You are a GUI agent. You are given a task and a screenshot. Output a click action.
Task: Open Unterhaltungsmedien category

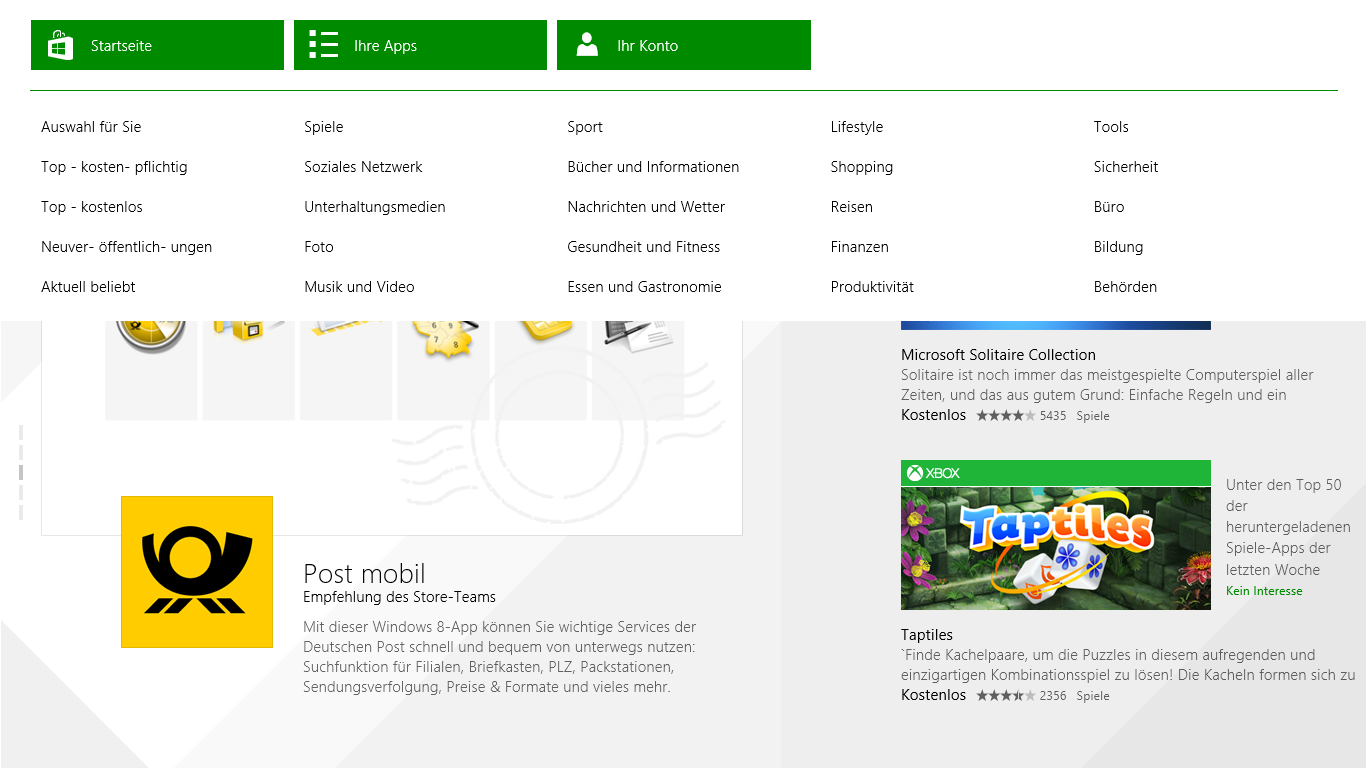pyautogui.click(x=375, y=207)
